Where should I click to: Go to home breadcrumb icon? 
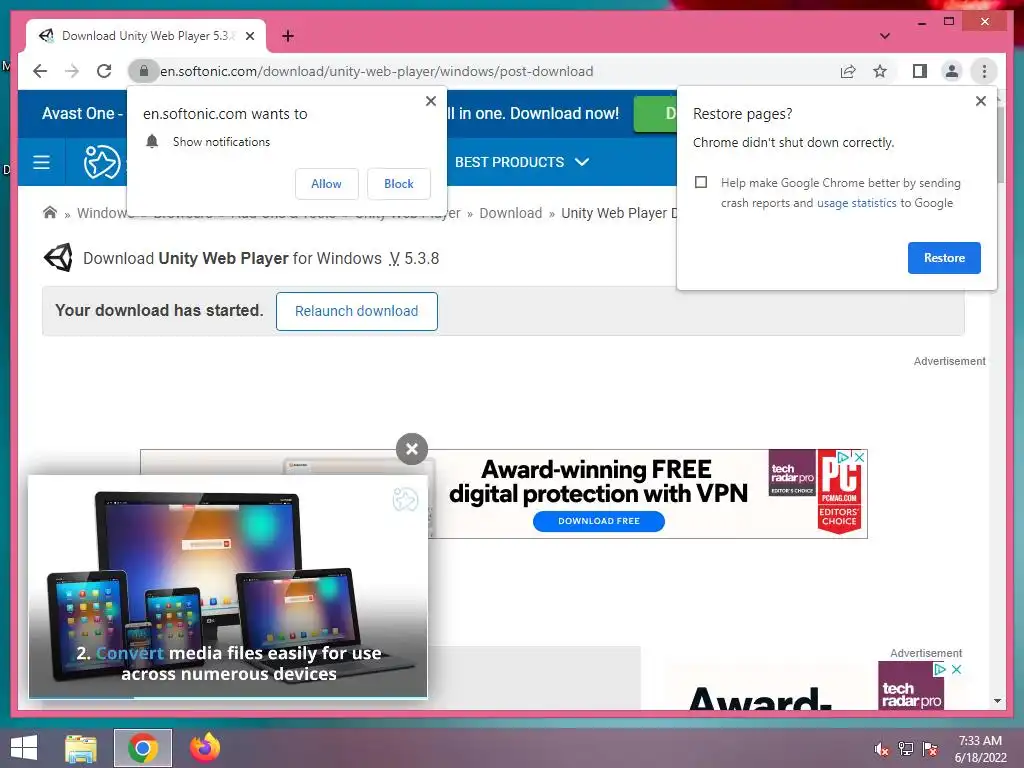click(x=50, y=213)
